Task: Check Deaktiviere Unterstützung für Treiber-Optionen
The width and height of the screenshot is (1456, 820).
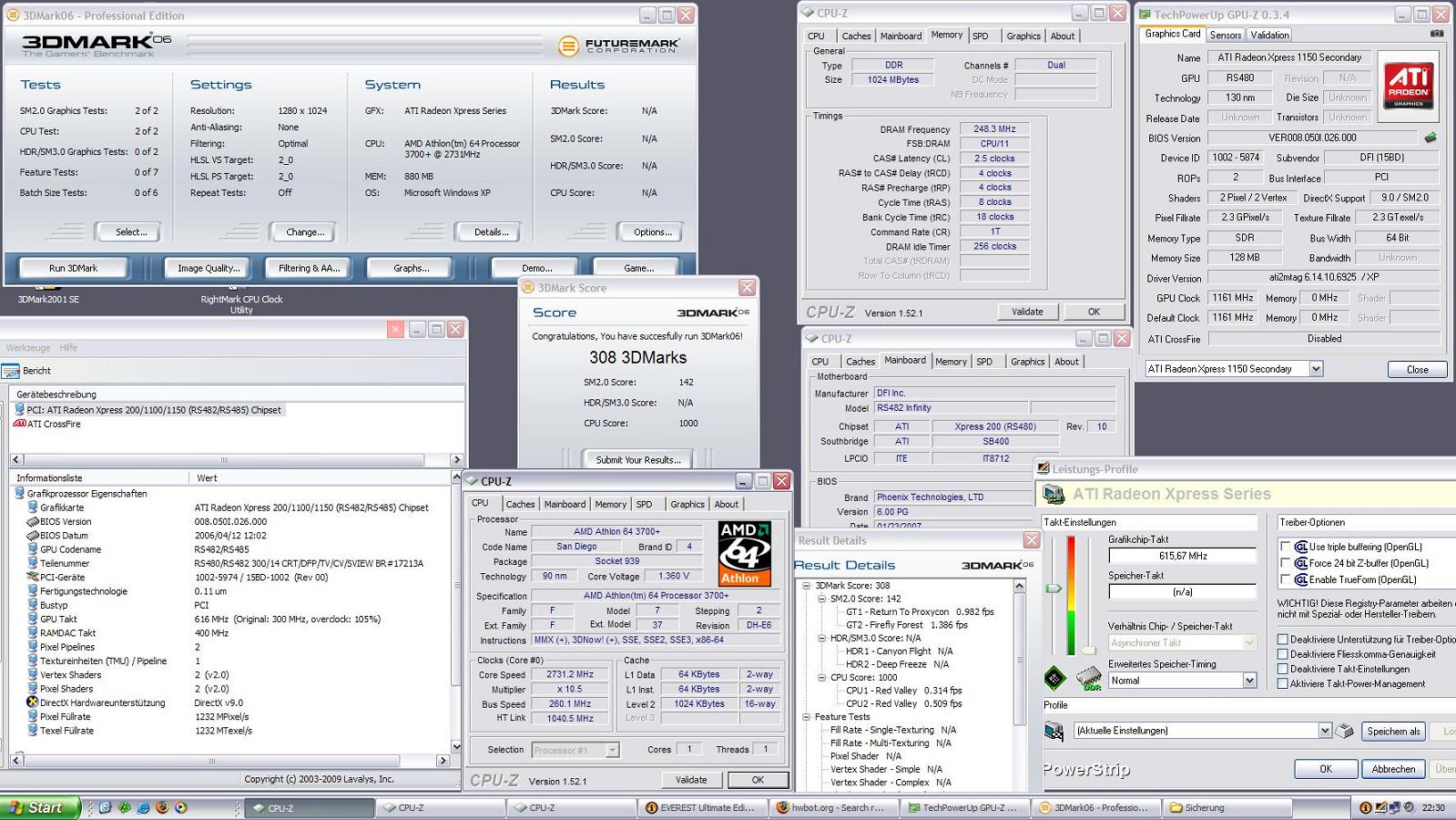Action: (1283, 640)
